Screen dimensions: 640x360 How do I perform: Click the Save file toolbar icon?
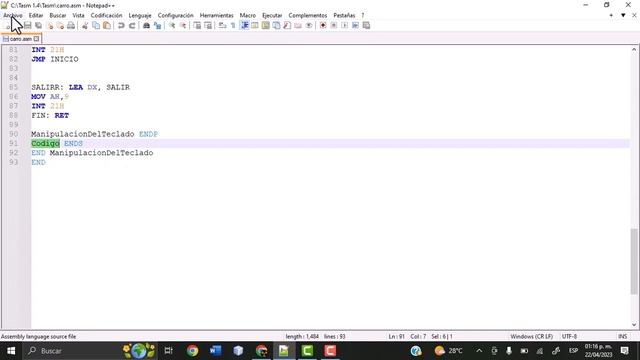27,25
